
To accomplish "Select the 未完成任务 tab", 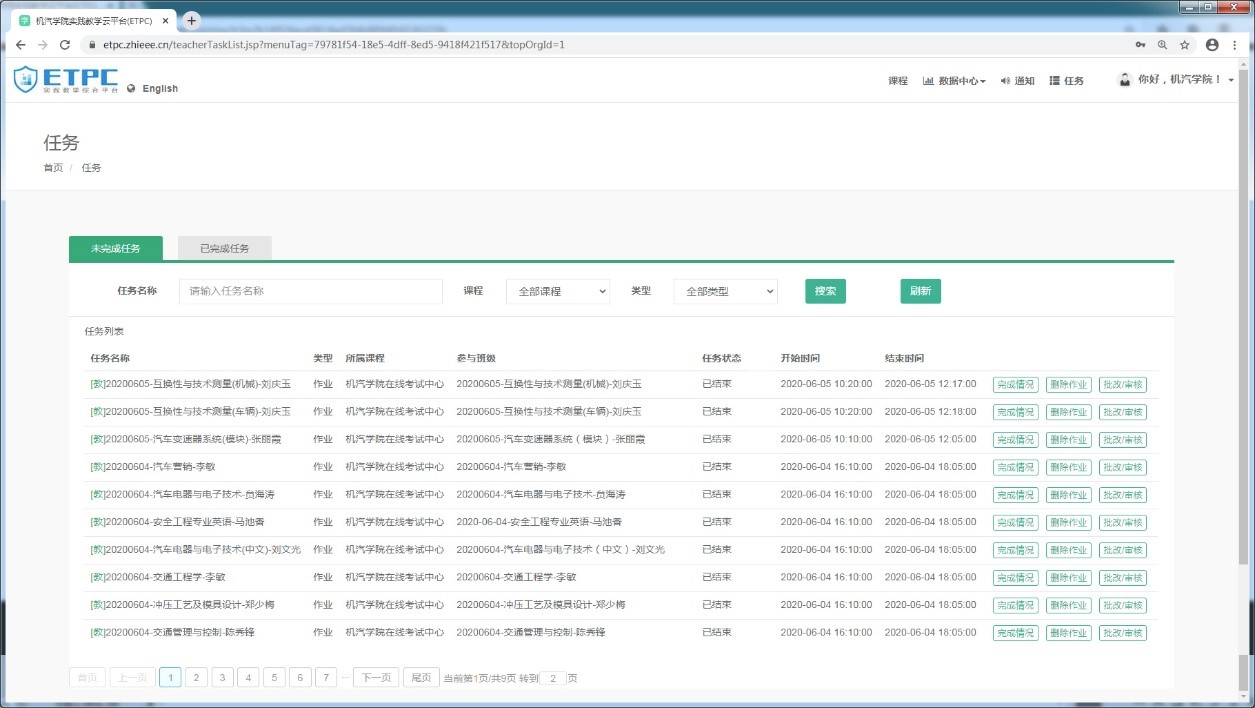I will [x=116, y=248].
